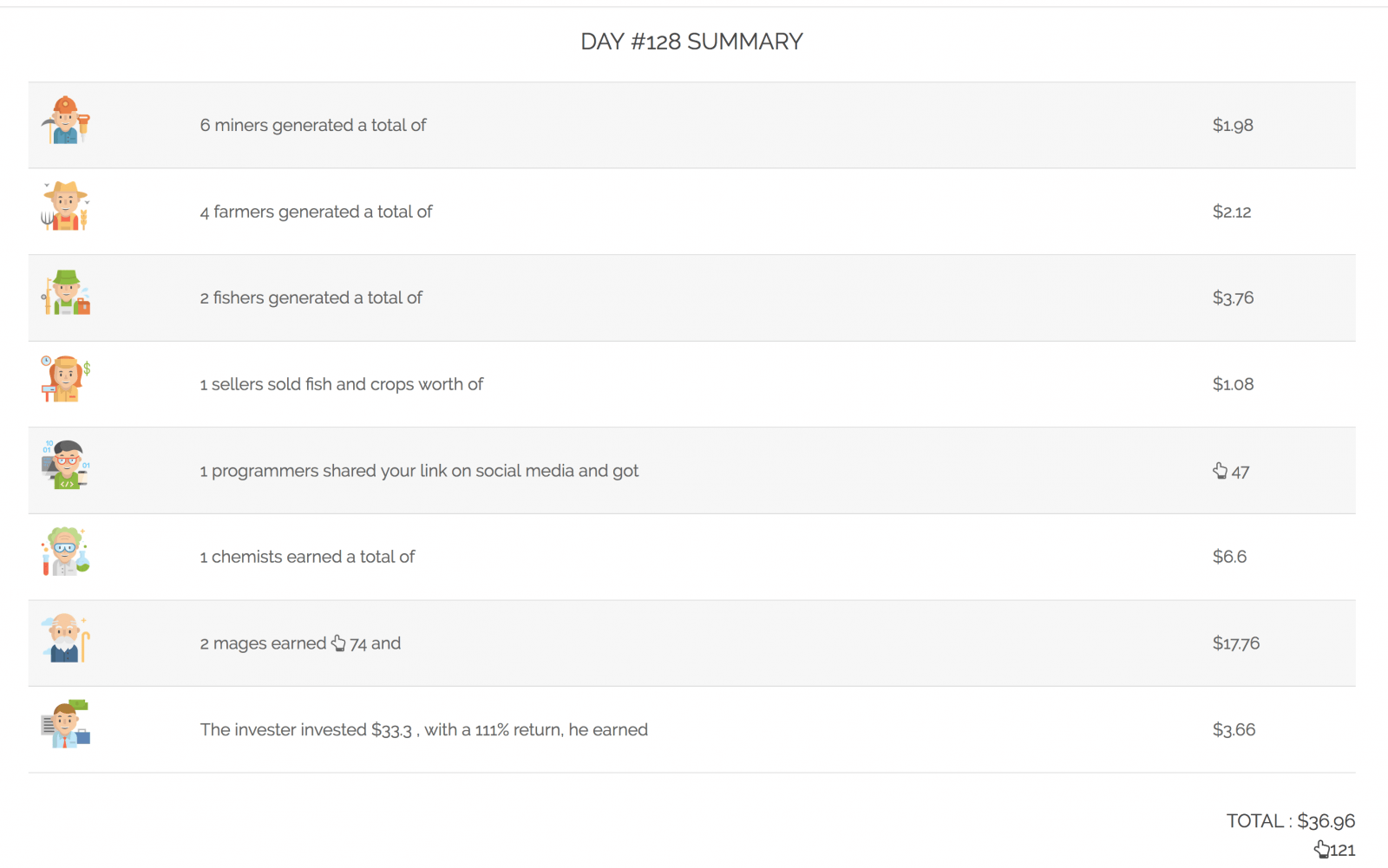Click the DAY #128 SUMMARY heading
The height and width of the screenshot is (868, 1388).
[x=691, y=42]
